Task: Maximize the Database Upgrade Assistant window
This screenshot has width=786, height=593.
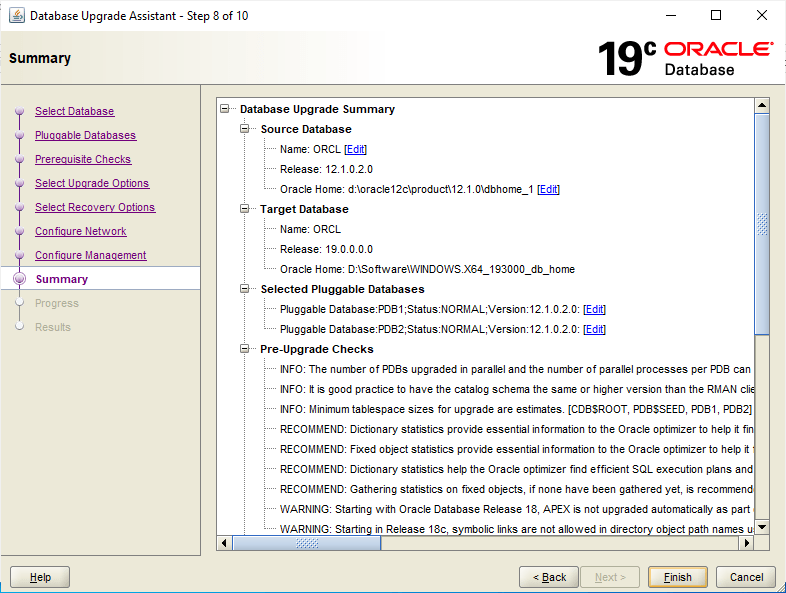Action: coord(716,16)
